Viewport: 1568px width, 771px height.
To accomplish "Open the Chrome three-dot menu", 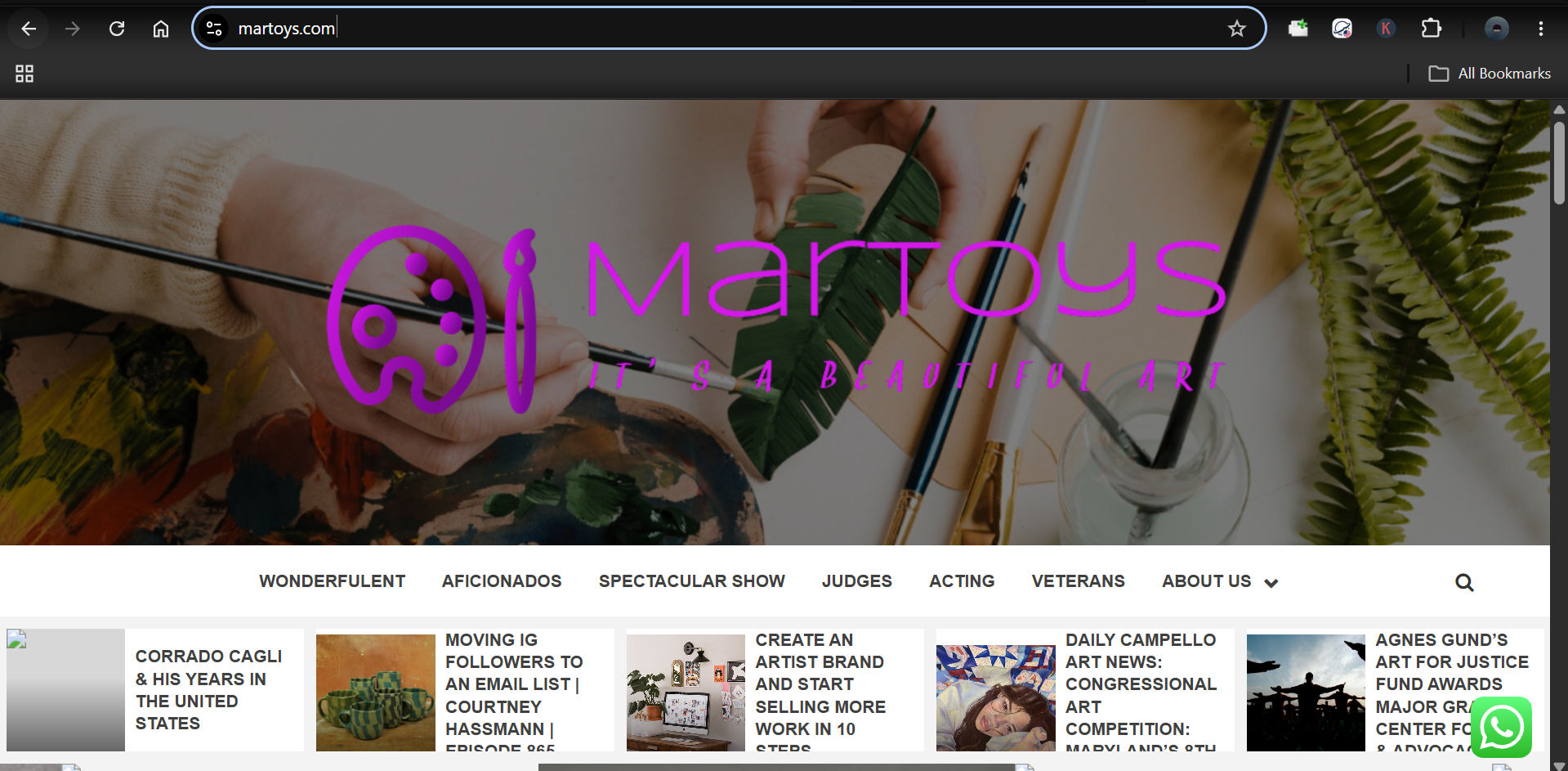I will pos(1540,29).
